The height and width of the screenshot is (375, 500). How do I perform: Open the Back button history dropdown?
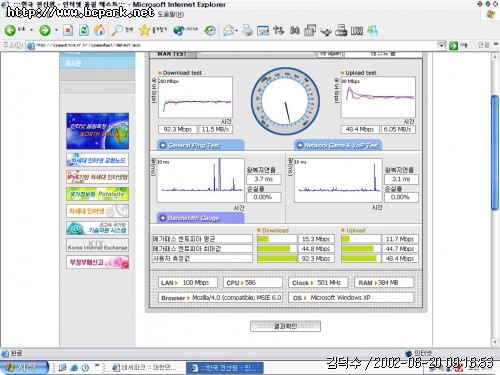pos(32,30)
